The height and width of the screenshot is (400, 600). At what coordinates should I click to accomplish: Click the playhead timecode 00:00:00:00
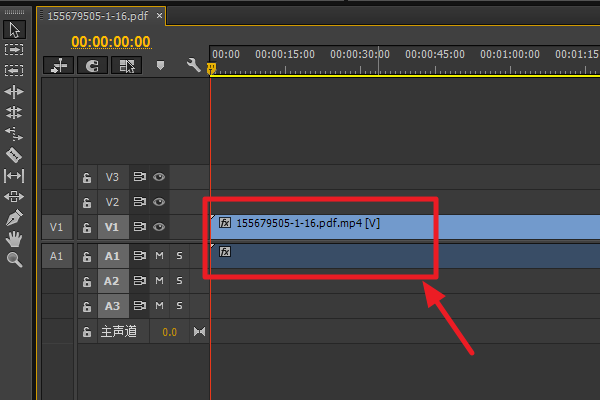[111, 42]
